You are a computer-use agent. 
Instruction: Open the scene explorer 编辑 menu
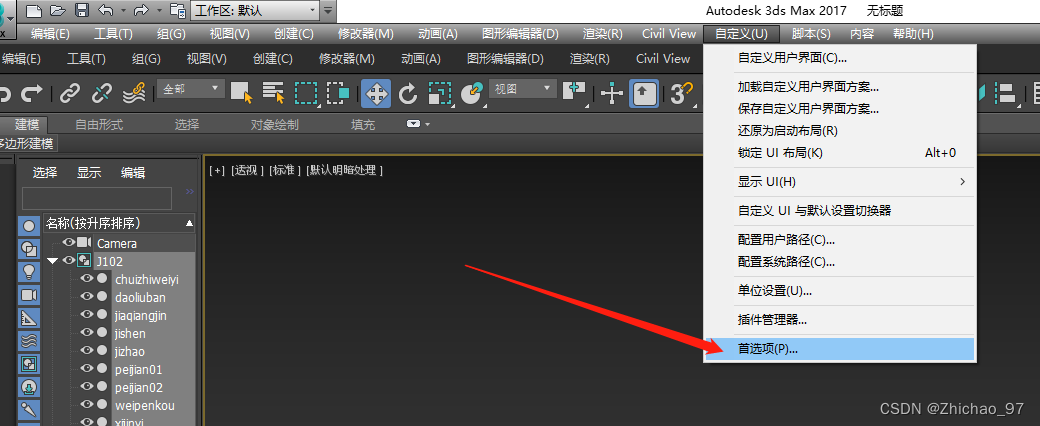coord(133,173)
